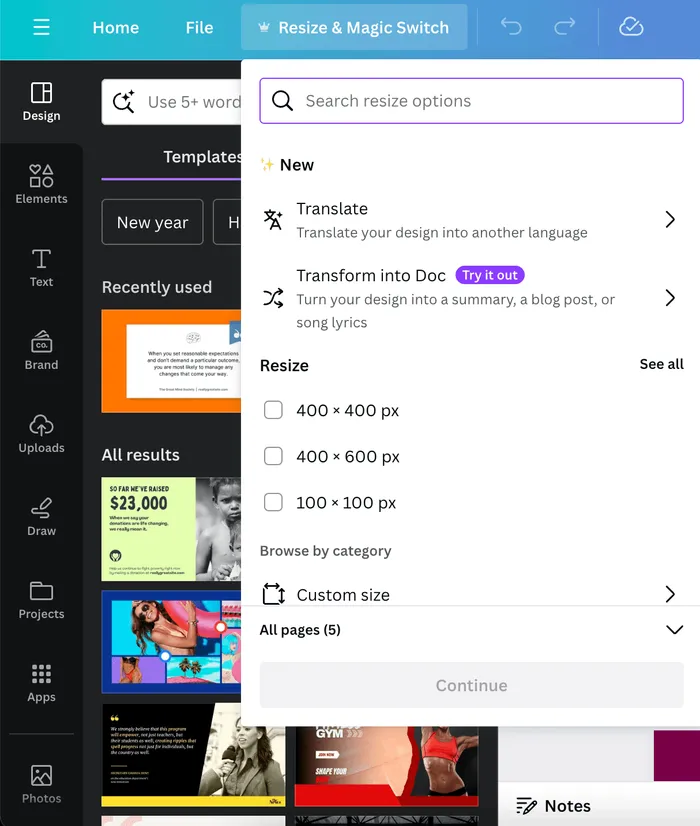Click the Search resize options field

pos(471,101)
